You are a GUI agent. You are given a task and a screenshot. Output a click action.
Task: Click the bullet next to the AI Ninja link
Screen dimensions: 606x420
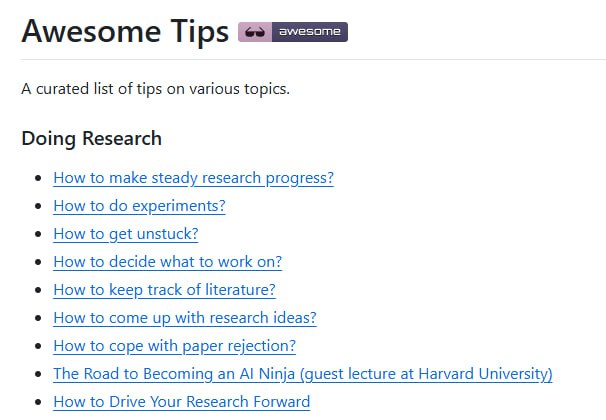38,375
